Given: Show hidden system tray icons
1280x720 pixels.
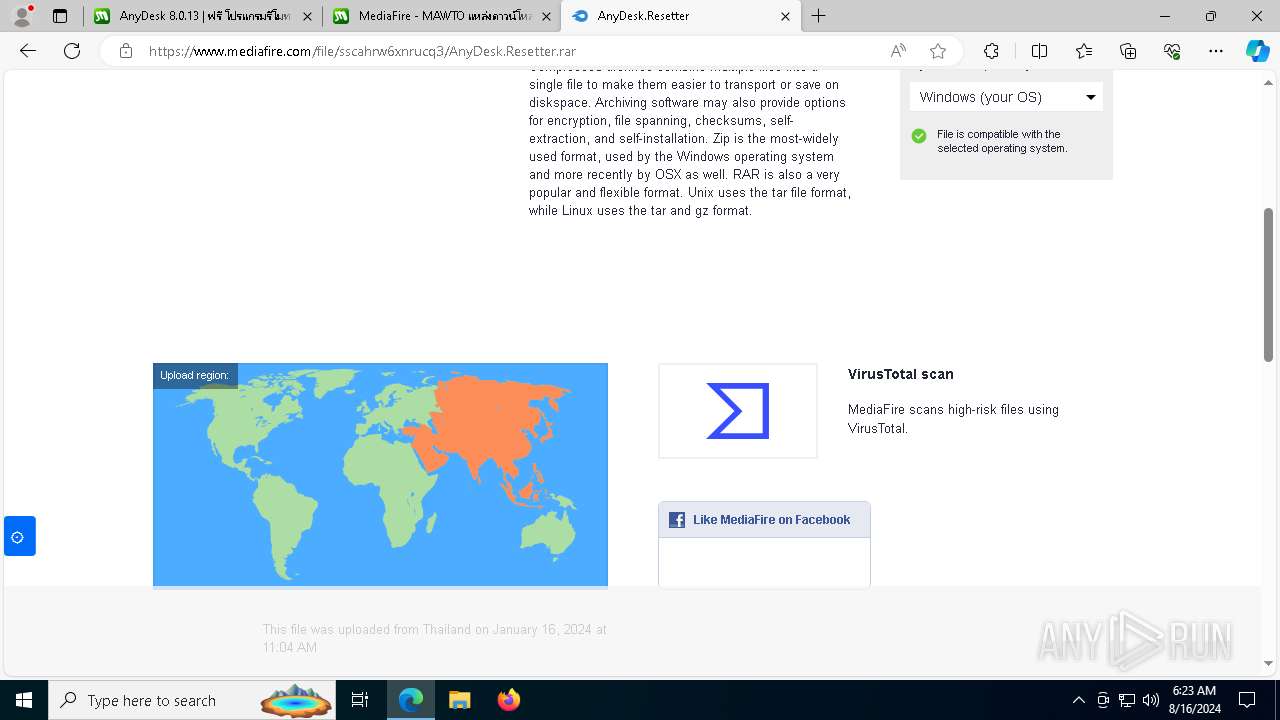Looking at the screenshot, I should click(1078, 700).
